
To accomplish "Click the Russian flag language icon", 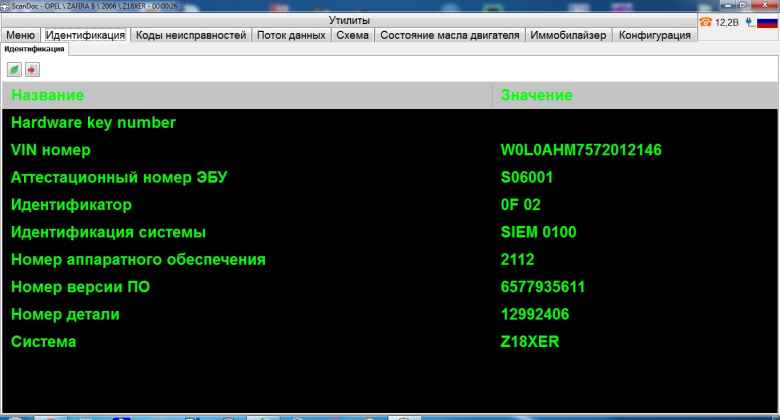I will 767,21.
